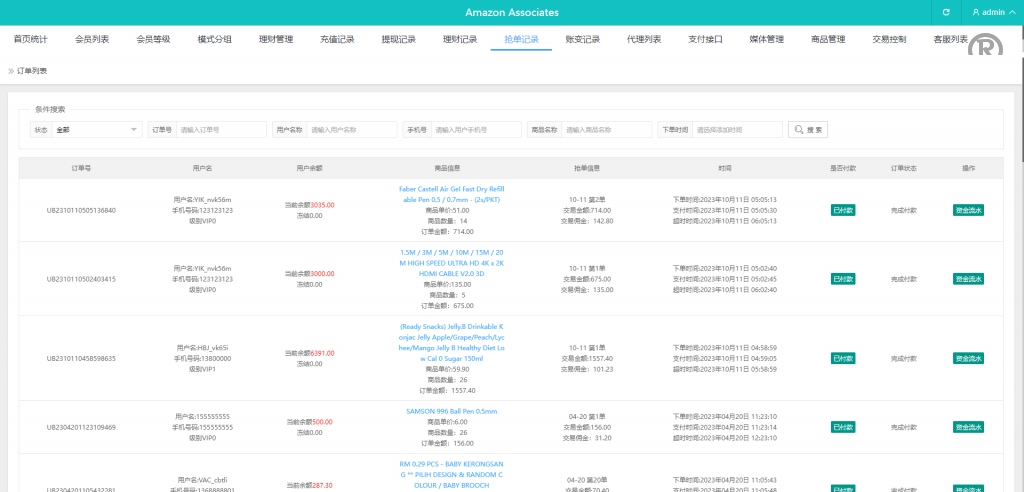Click the 已付款 badge on the HDMI cable row
This screenshot has height=492, width=1024.
pos(843,278)
